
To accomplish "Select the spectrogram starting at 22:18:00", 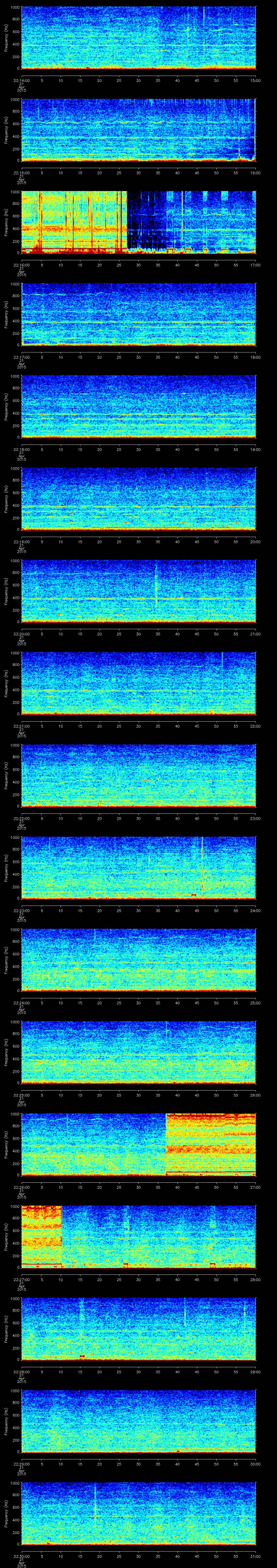I will coord(138,407).
